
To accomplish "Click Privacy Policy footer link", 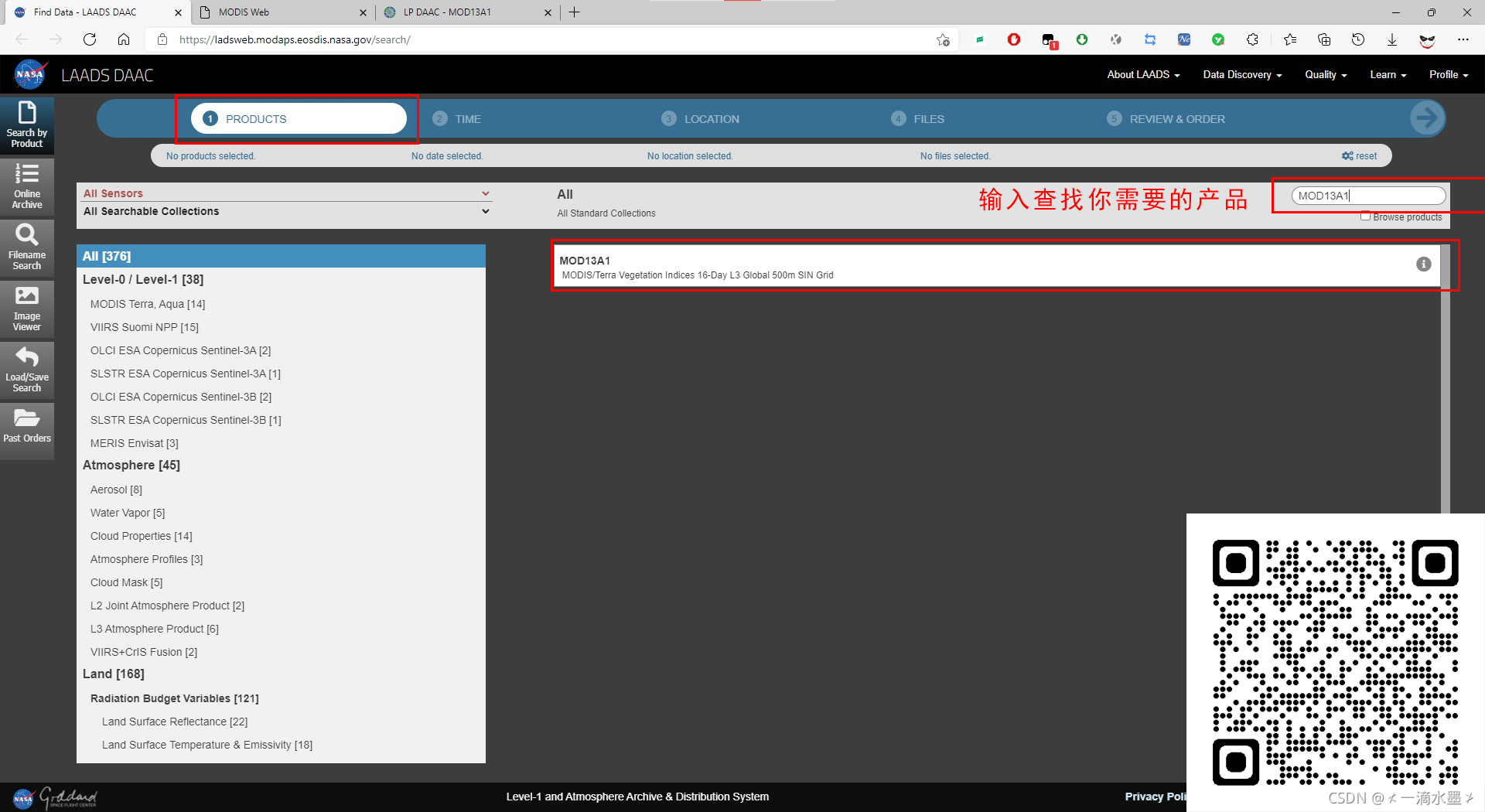I will [1156, 797].
